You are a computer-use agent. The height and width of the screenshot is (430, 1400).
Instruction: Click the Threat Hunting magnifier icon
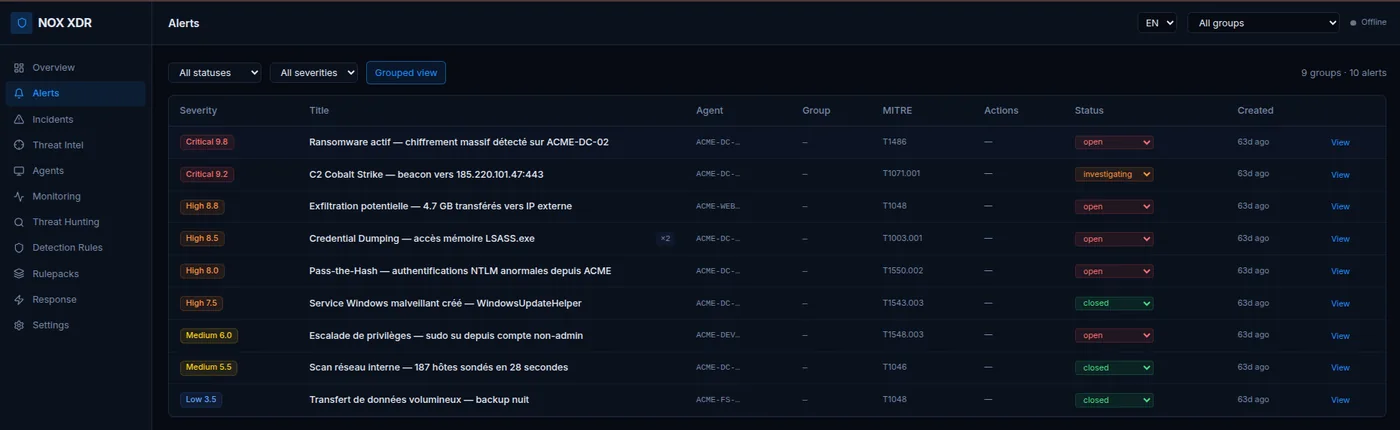19,222
